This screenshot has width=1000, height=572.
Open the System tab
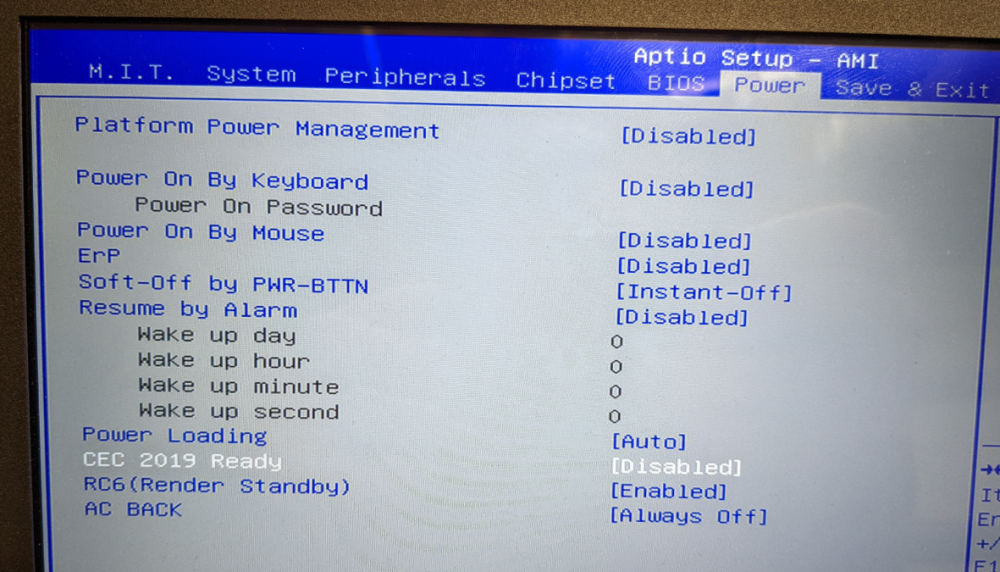251,74
